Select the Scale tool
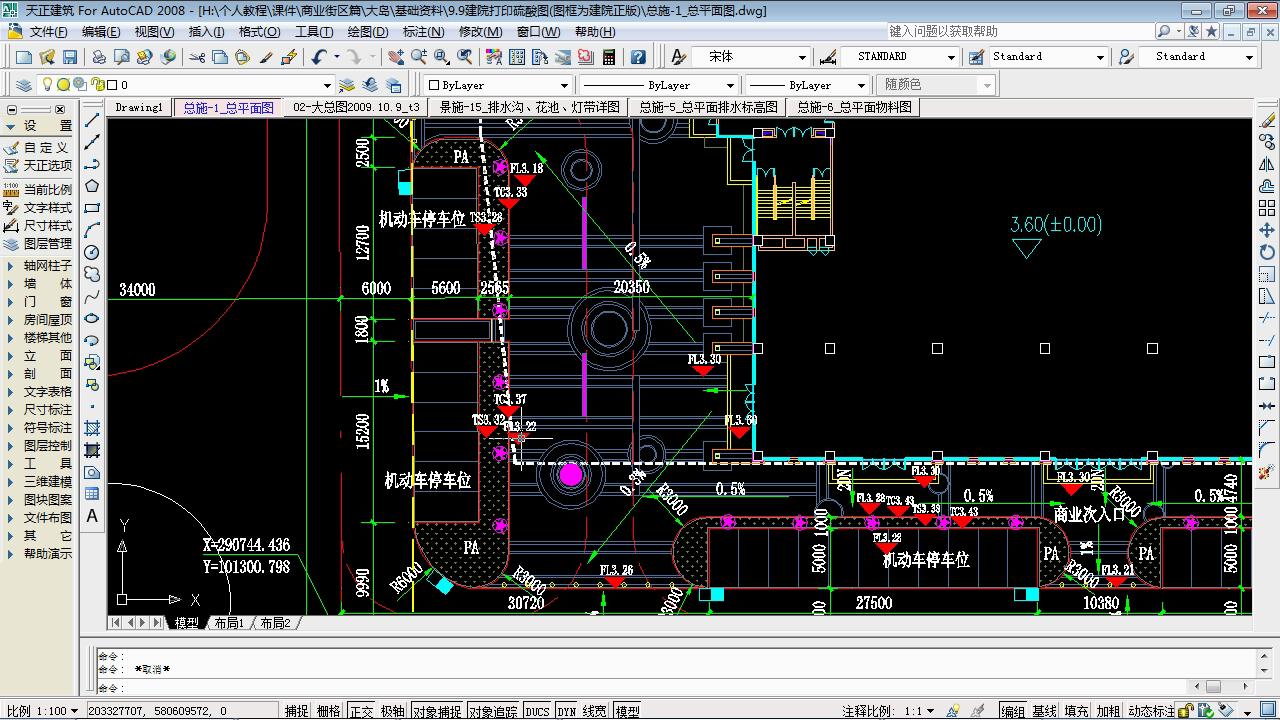Viewport: 1280px width, 720px height. 1267,274
